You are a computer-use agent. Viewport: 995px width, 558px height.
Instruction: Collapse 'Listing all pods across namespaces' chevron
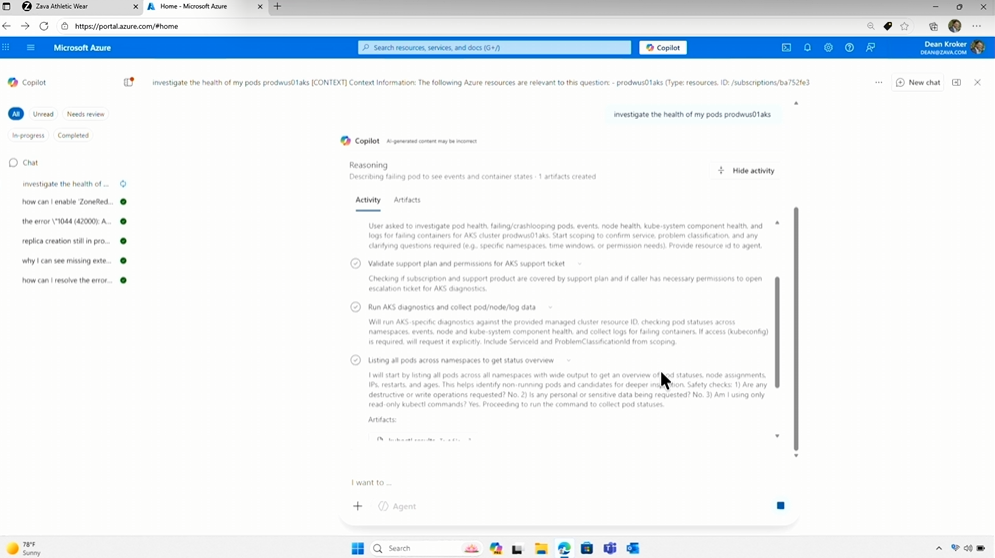click(x=569, y=361)
